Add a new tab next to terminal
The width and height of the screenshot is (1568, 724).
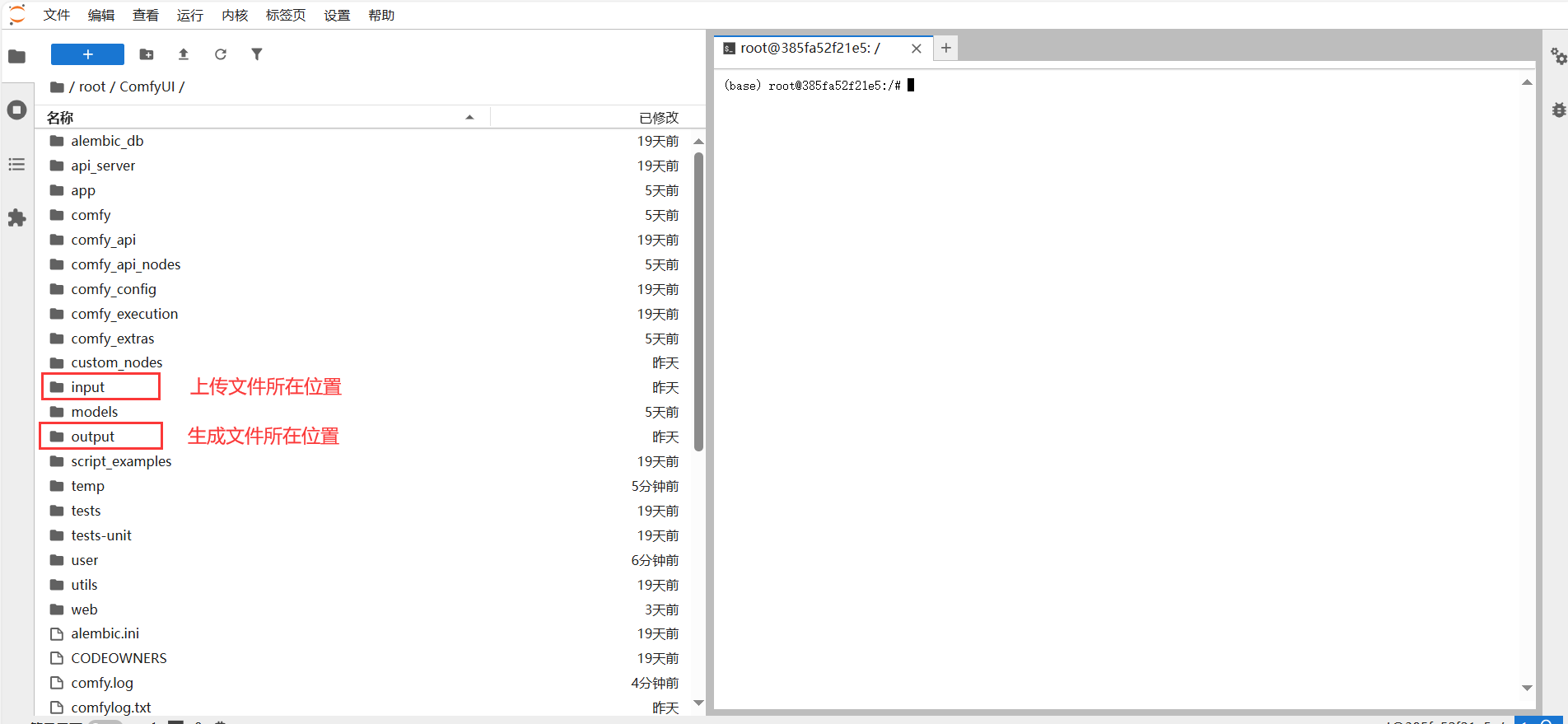946,49
